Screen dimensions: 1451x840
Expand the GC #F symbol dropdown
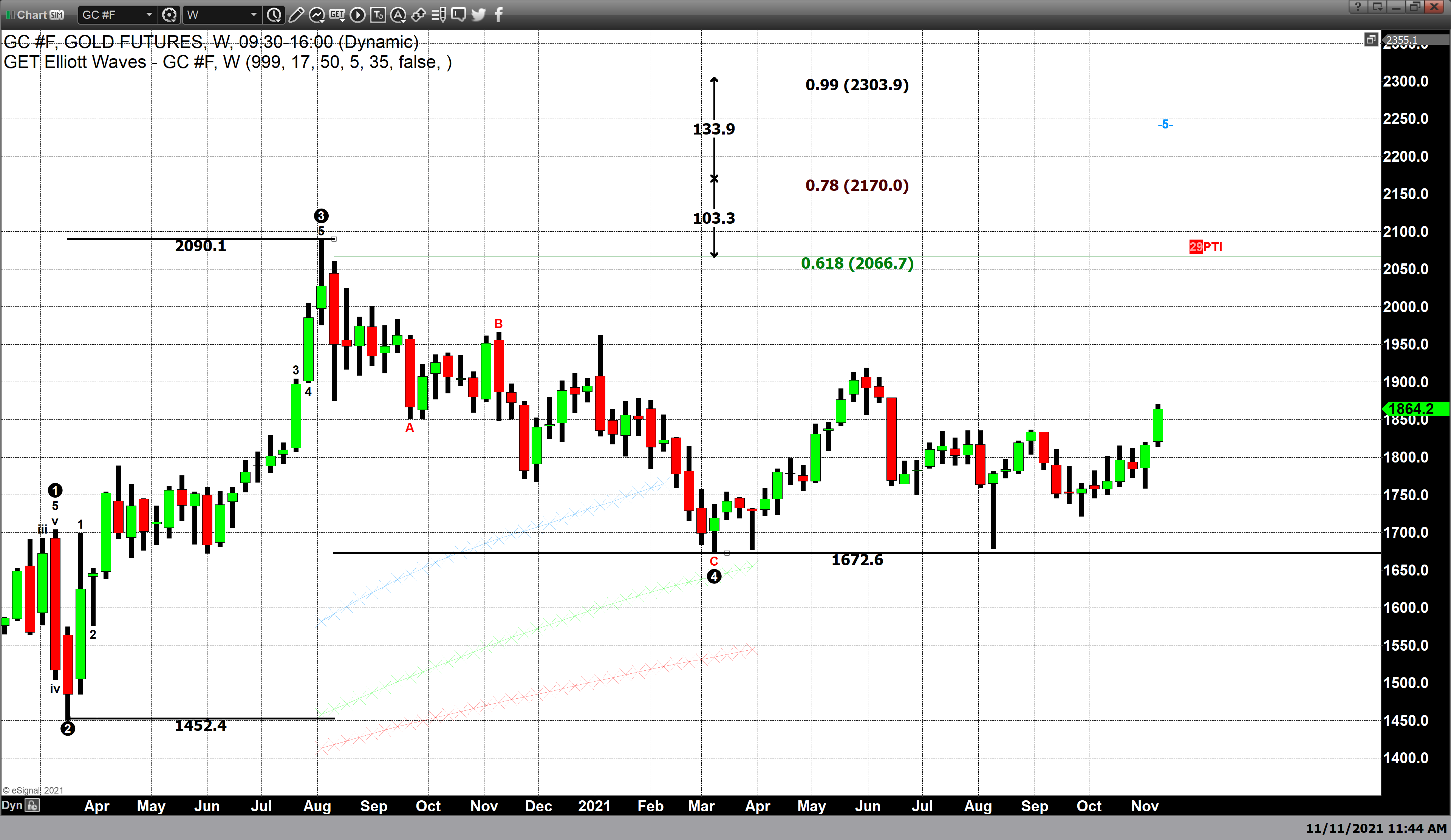[x=149, y=15]
